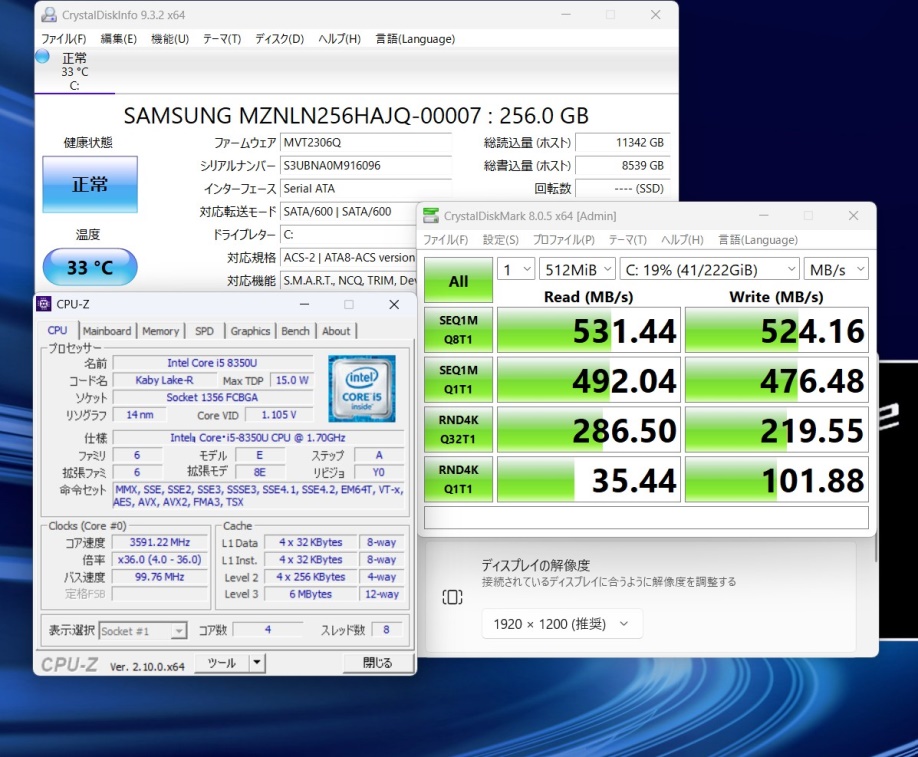The height and width of the screenshot is (757, 918).
Task: Open the テーマ(T) menu in CrystalDiskInfo
Action: point(222,39)
